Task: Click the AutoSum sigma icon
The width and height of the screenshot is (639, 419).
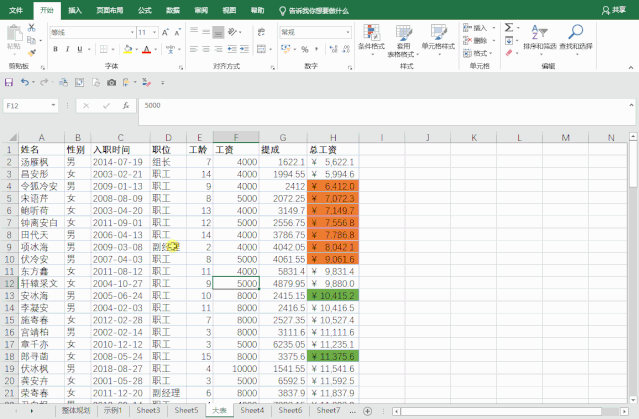Action: 509,28
